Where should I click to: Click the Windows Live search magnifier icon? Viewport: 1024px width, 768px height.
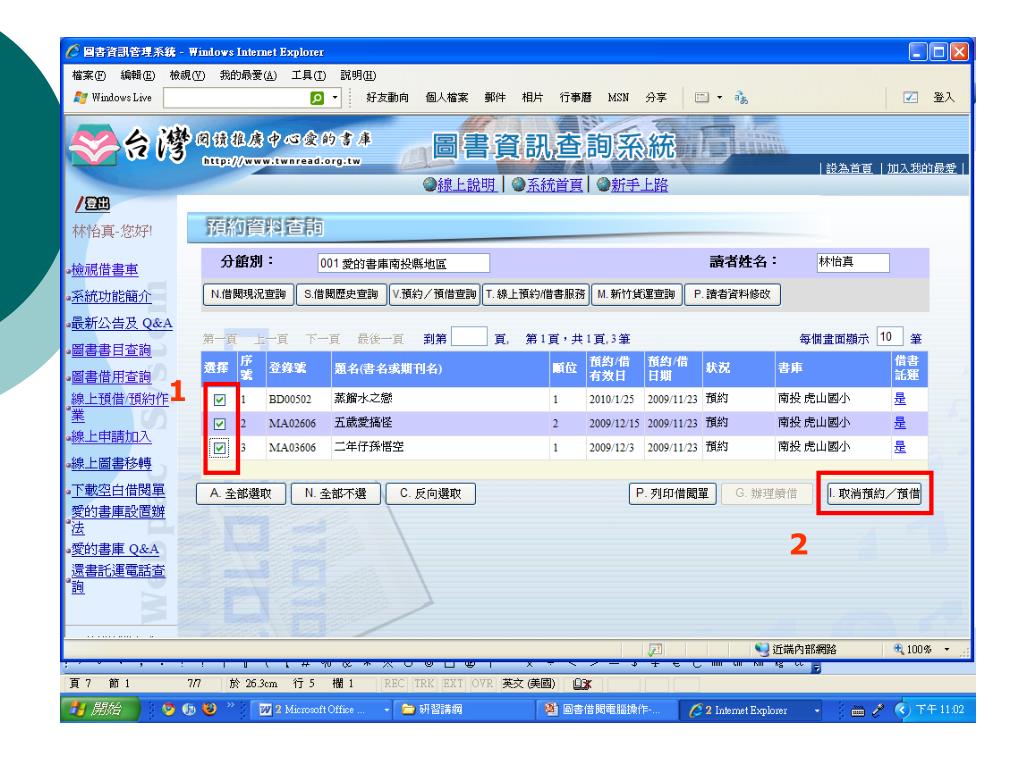[x=317, y=98]
